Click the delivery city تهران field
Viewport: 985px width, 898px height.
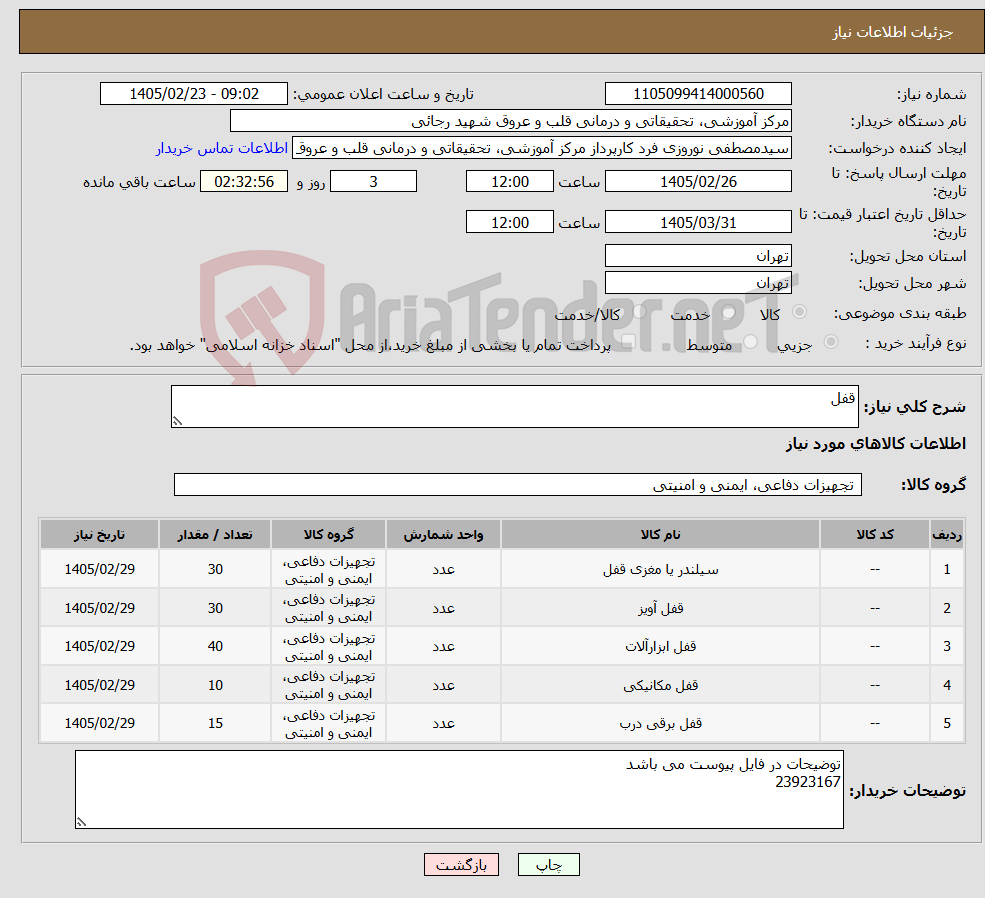point(698,283)
